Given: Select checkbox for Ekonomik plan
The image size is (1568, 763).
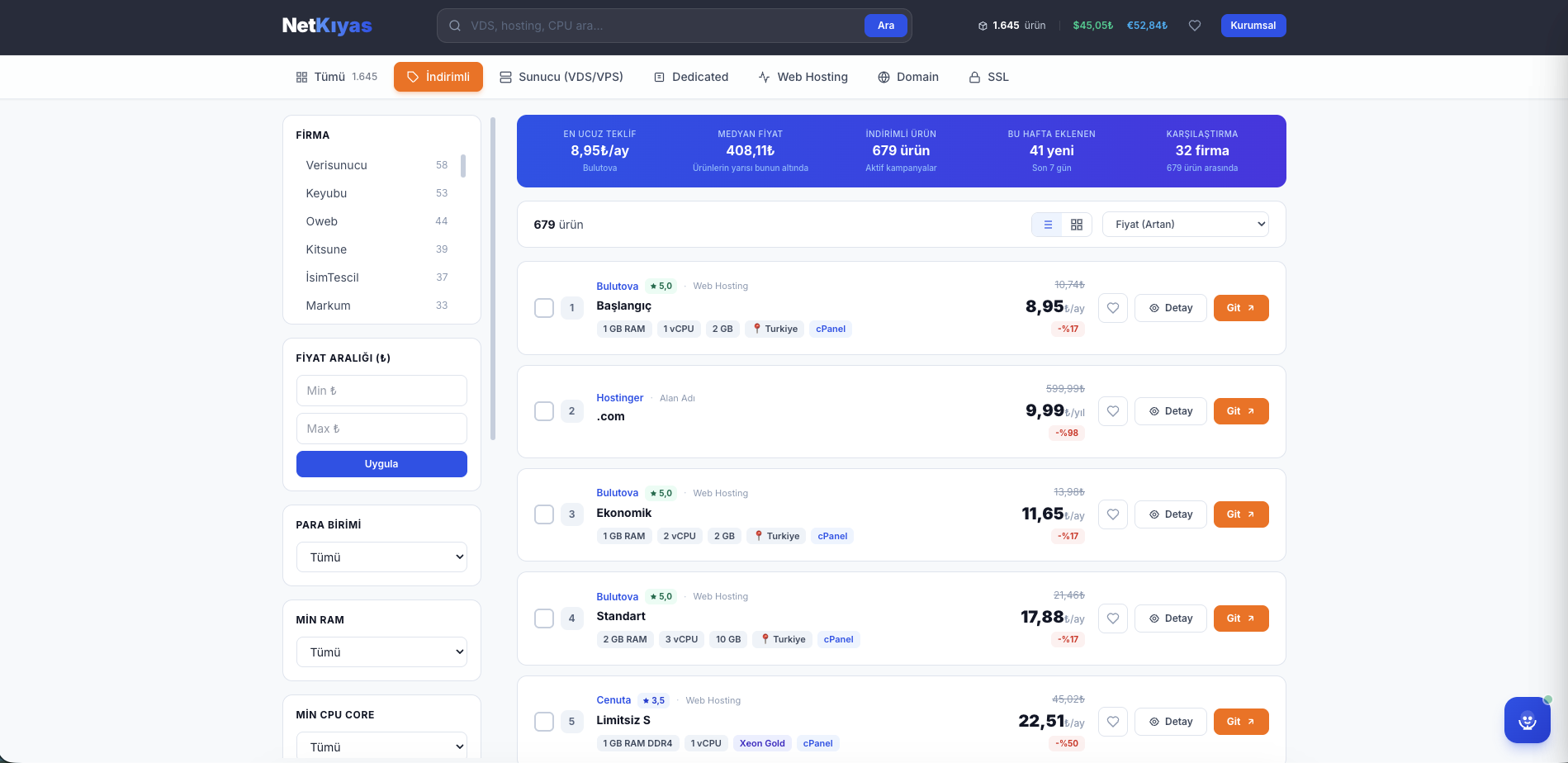Looking at the screenshot, I should click(544, 514).
